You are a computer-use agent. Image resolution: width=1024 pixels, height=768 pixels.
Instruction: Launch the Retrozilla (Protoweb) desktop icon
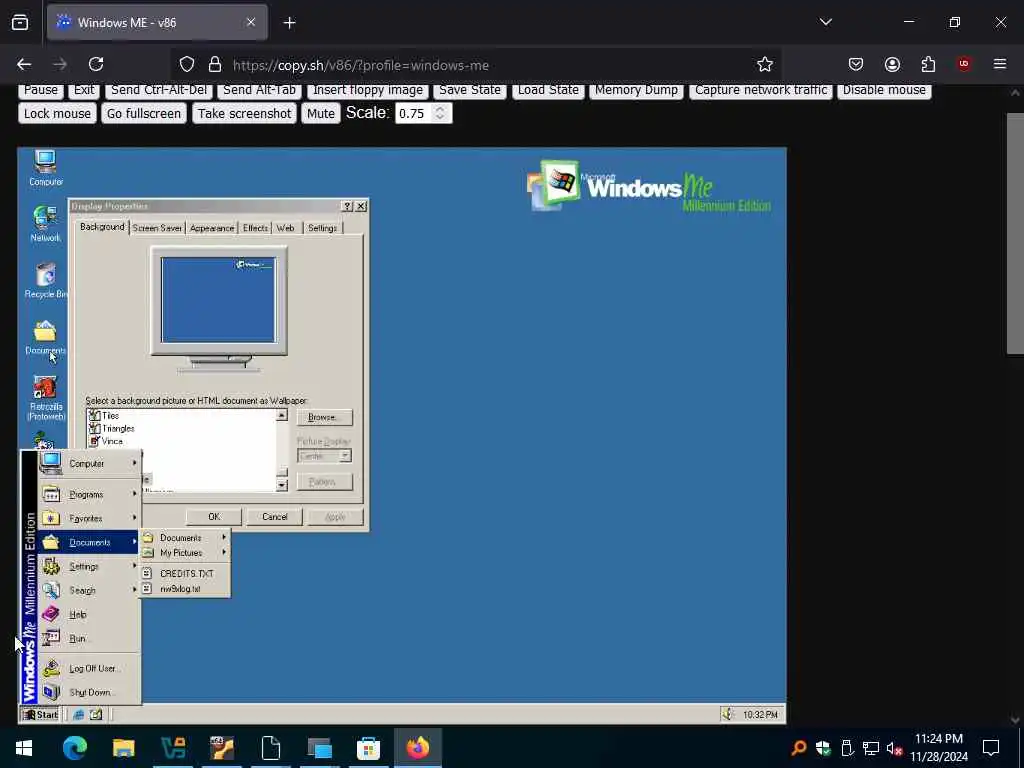[46, 398]
